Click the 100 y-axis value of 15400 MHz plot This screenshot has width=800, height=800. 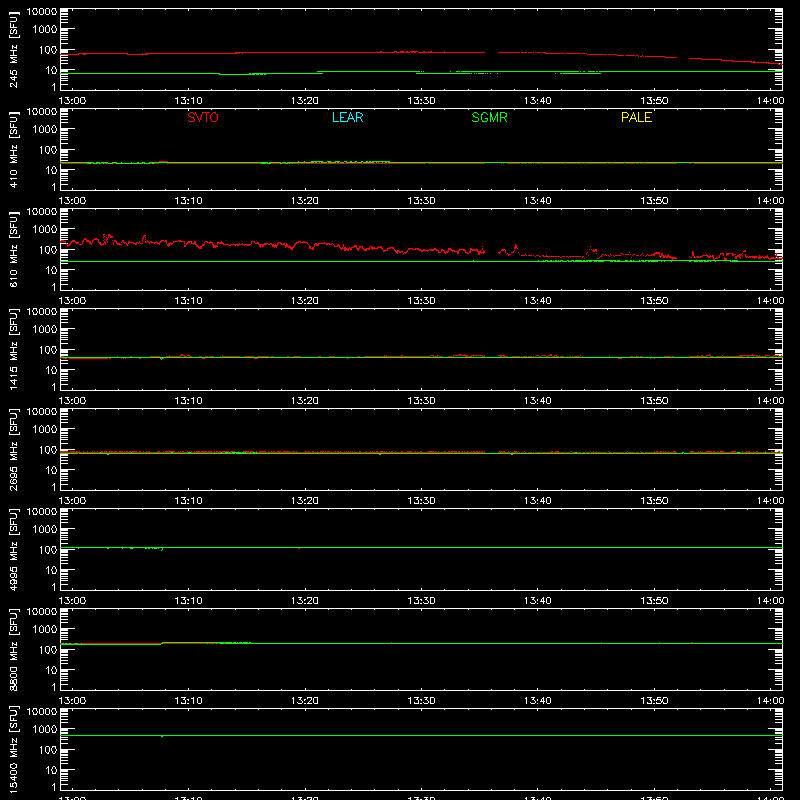[48, 750]
